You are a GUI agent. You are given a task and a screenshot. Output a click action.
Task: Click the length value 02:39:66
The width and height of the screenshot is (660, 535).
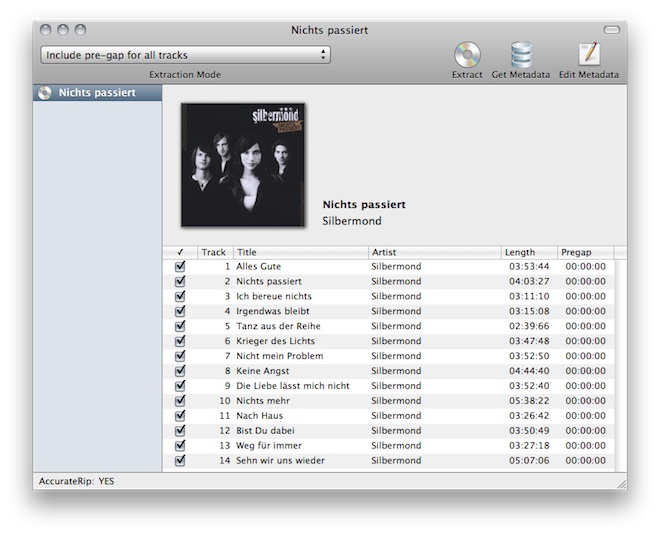point(529,326)
